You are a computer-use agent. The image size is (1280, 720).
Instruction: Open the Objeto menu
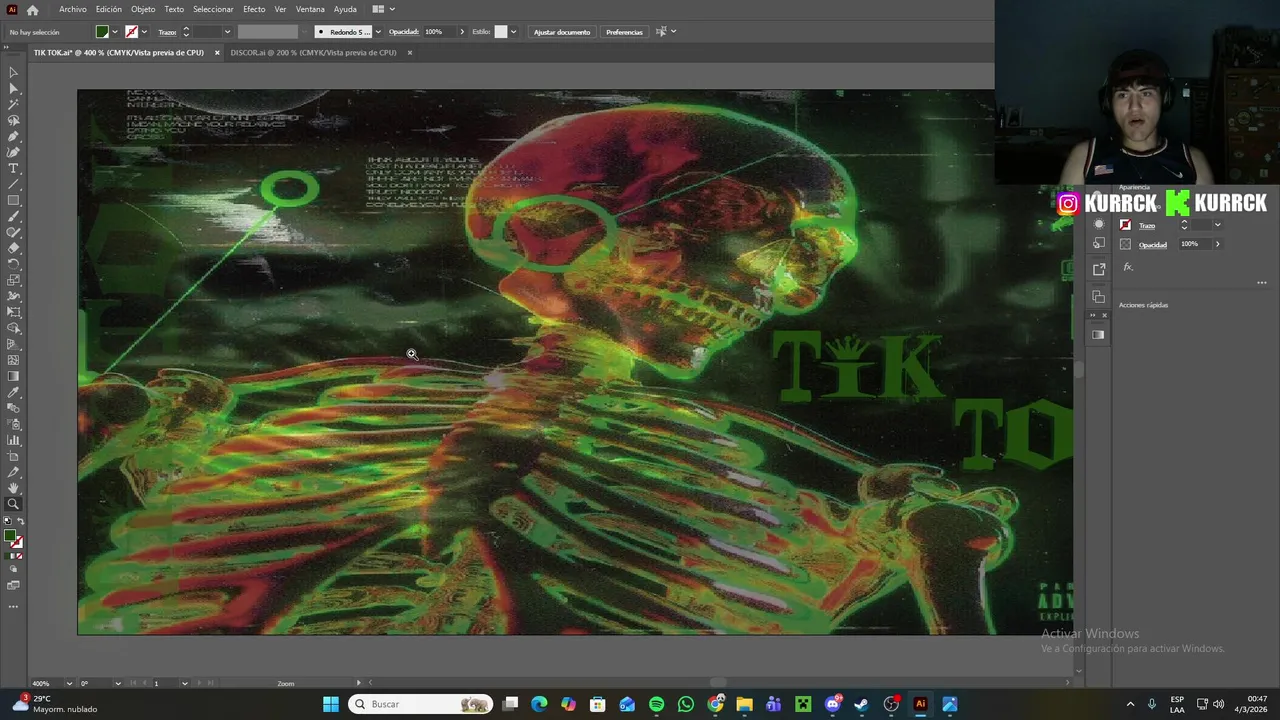[x=143, y=9]
